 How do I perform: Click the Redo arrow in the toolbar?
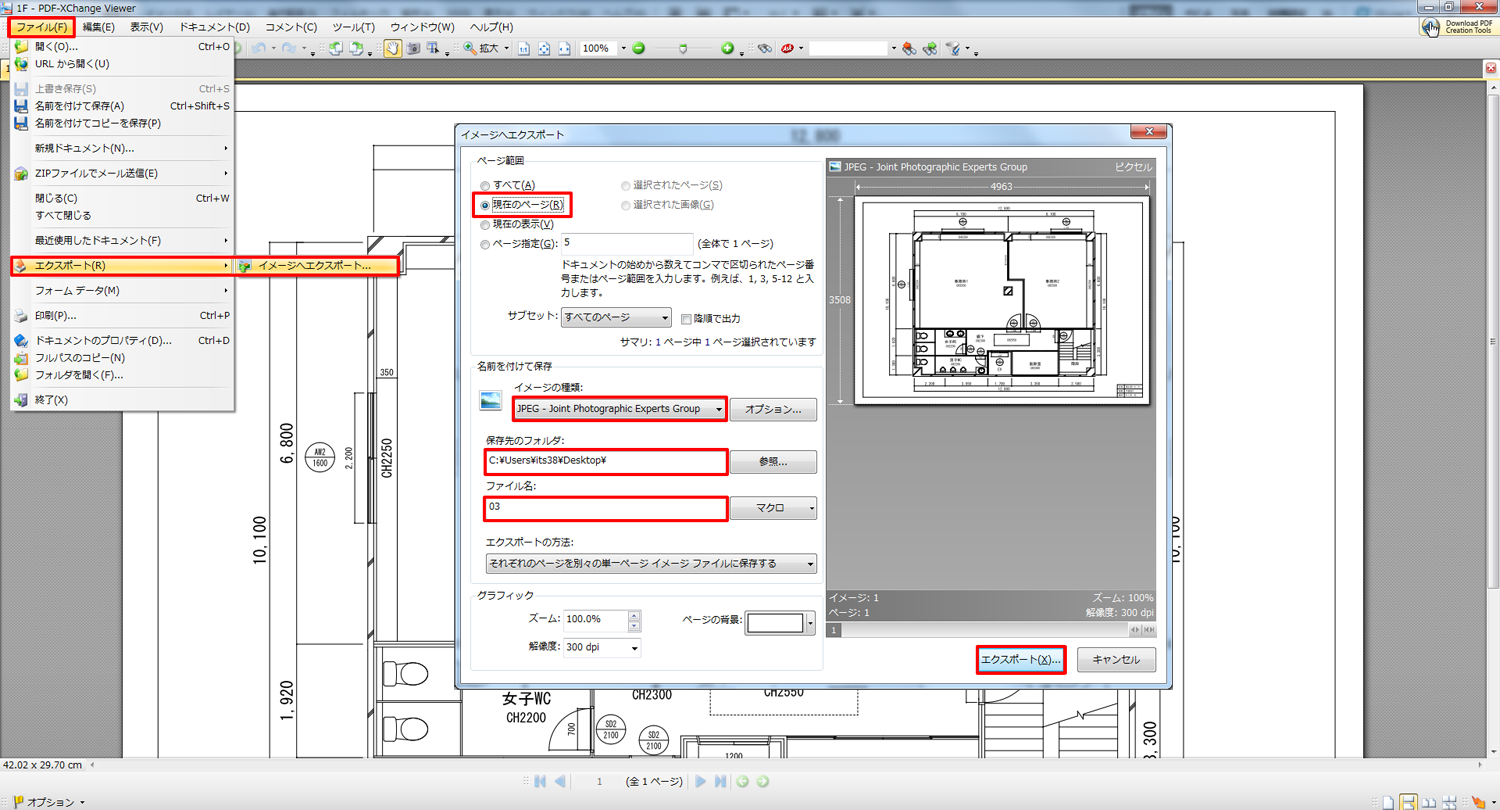[289, 48]
